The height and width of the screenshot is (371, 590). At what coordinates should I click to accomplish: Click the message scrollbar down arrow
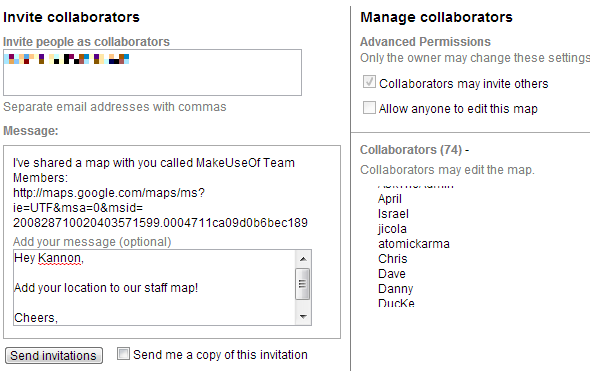point(303,316)
